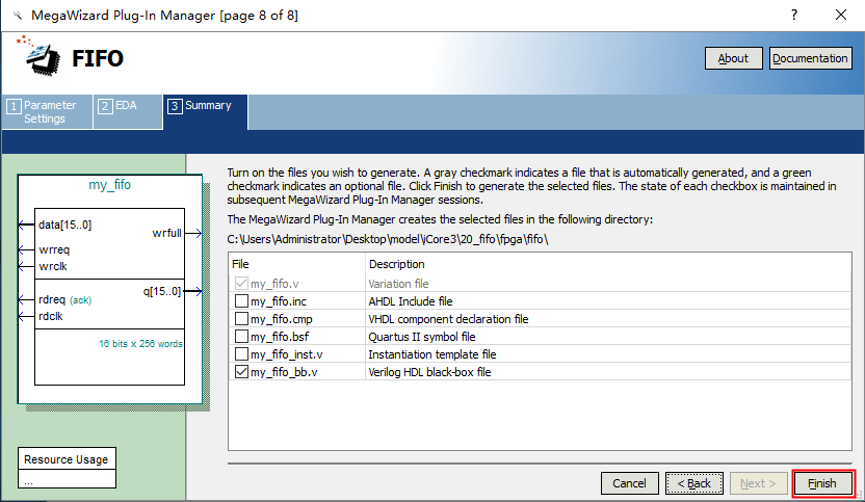Check the my_fifo.cmp VHDL component file
This screenshot has height=502, width=865.
[241, 319]
